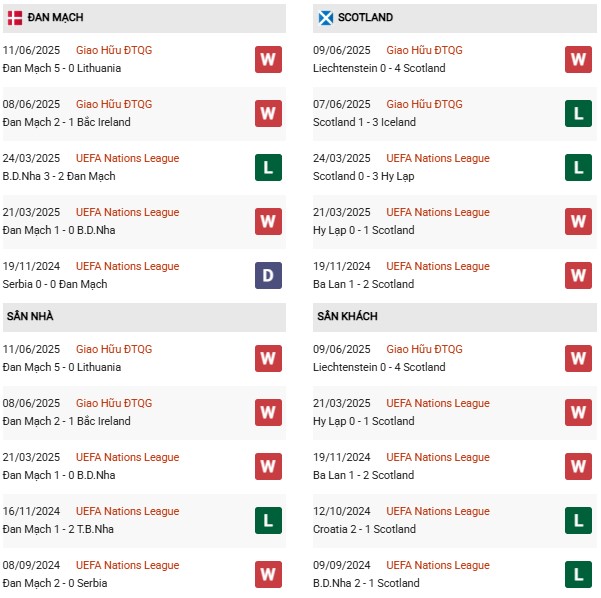Select the ĐAN MẠCH section header

tap(55, 17)
